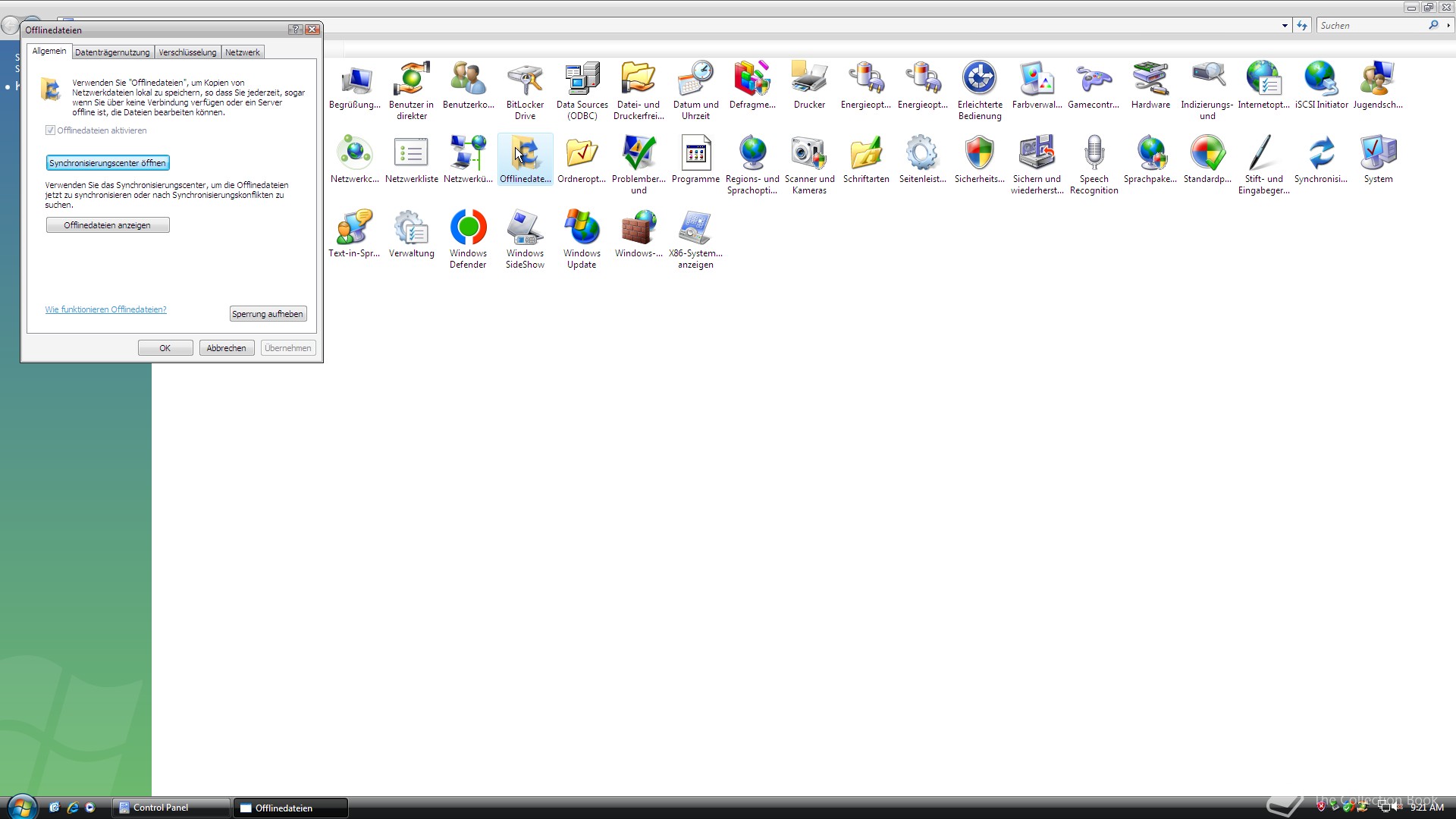The height and width of the screenshot is (819, 1456).
Task: Open Datei- und Druckerfreigabe icon
Action: [x=639, y=91]
